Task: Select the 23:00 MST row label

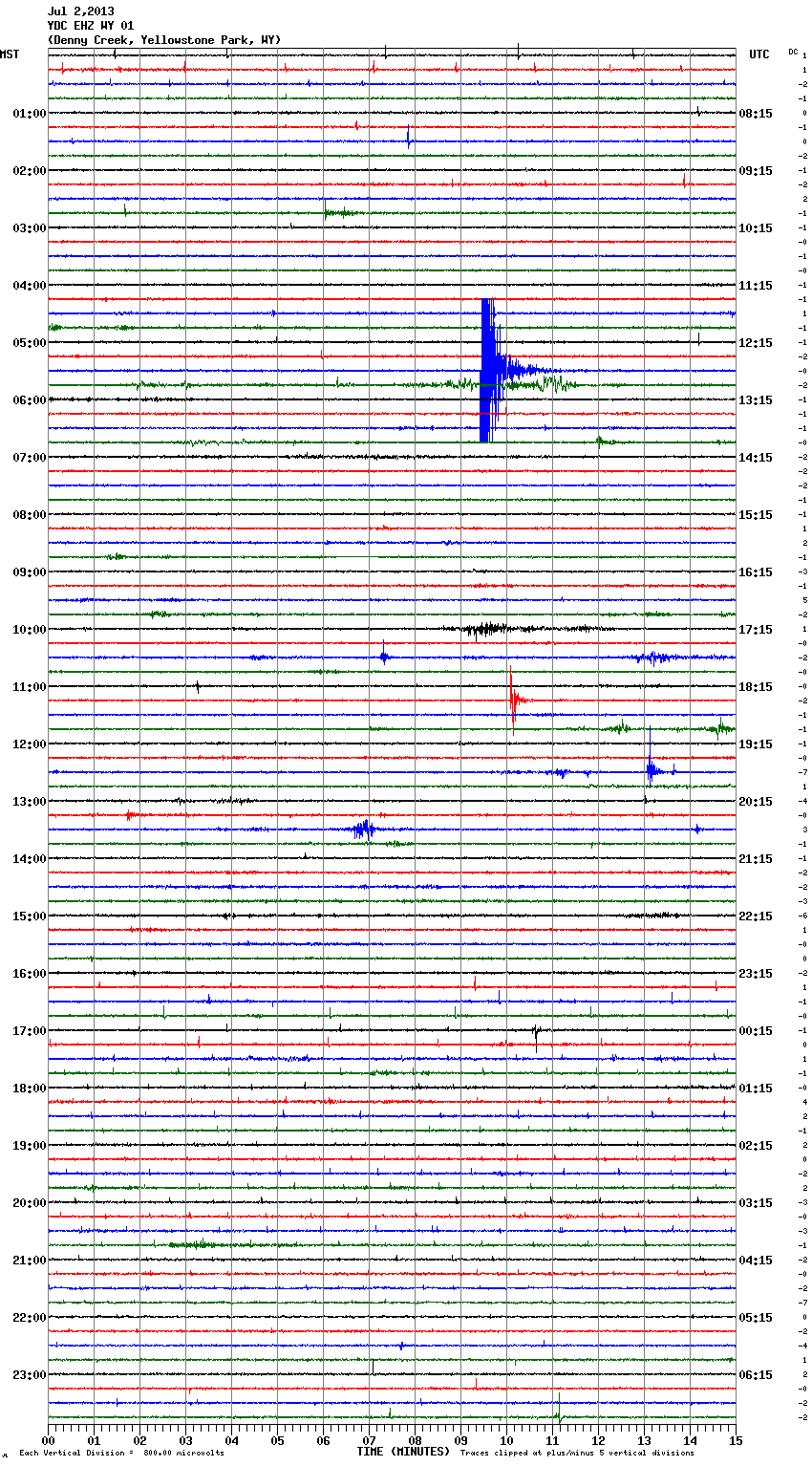Action: [x=30, y=1375]
